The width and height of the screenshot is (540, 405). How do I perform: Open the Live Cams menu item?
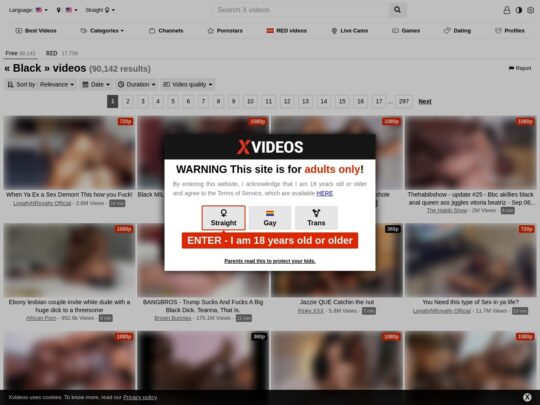click(350, 31)
